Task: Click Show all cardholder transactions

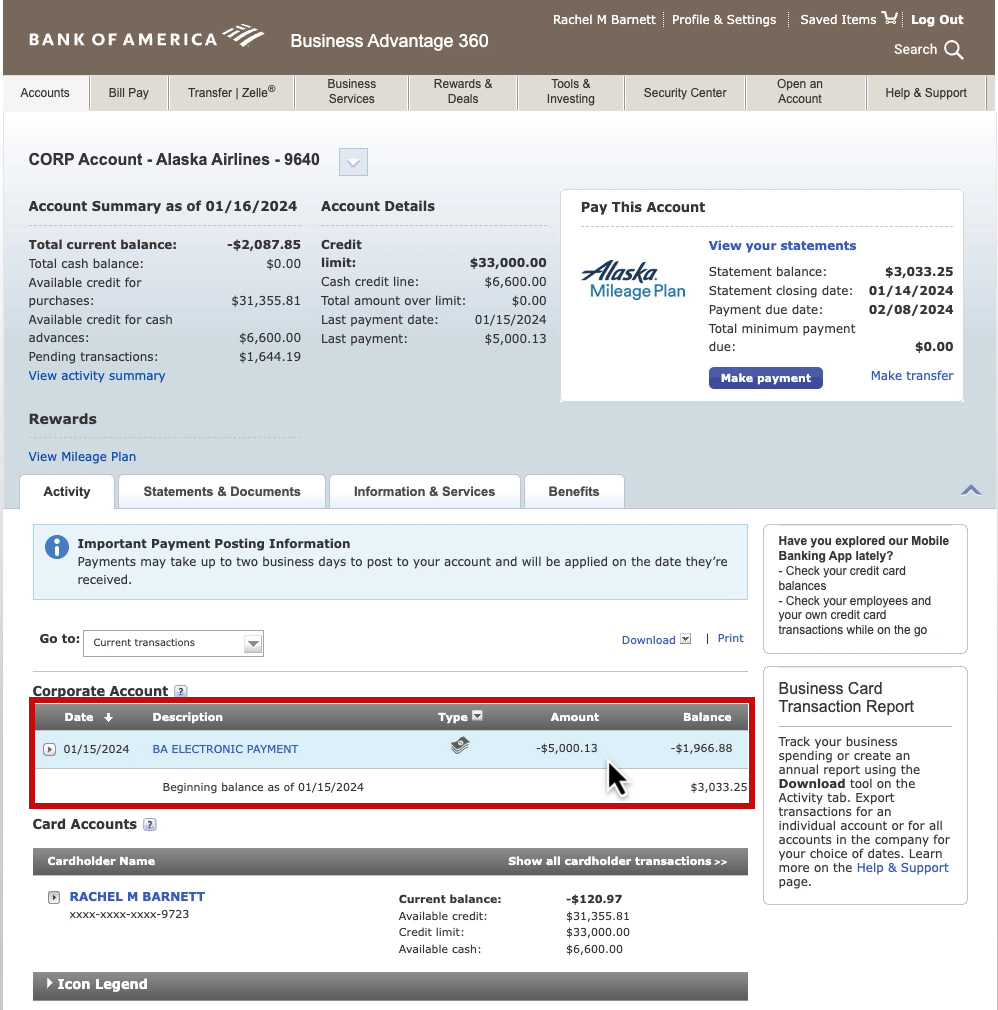Action: coord(617,861)
